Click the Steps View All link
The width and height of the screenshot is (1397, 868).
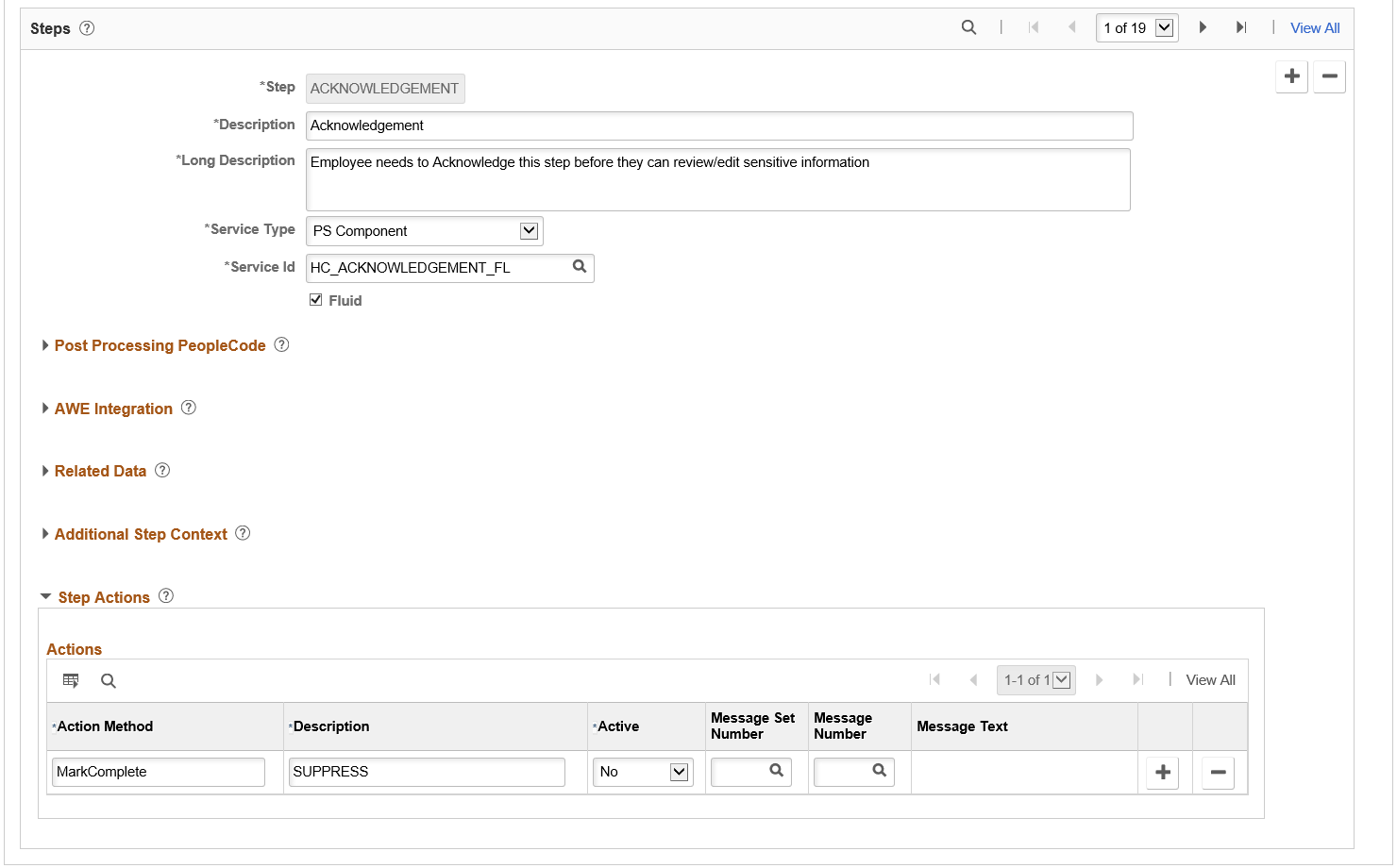coord(1315,28)
